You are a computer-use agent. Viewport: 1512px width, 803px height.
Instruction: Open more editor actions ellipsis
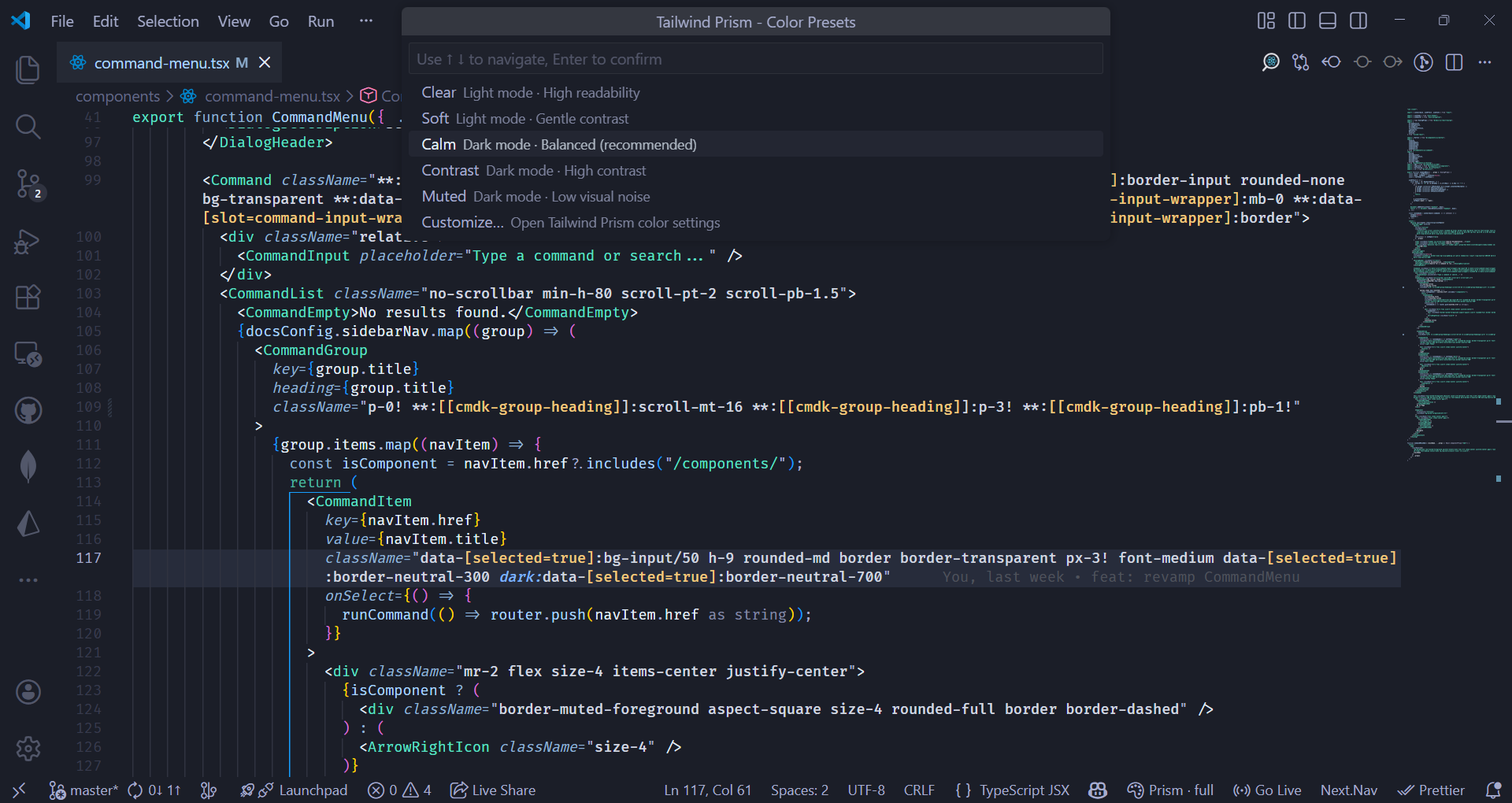coord(1485,62)
